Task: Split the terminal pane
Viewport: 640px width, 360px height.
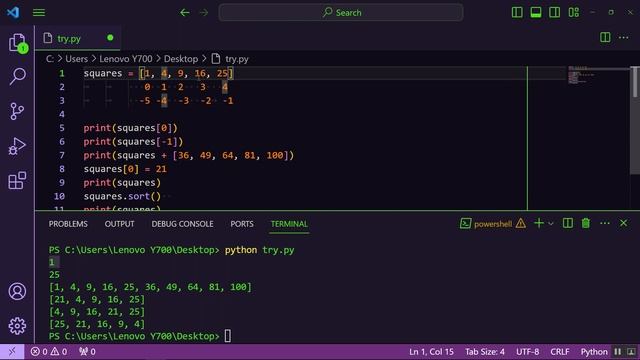Action: tap(567, 223)
